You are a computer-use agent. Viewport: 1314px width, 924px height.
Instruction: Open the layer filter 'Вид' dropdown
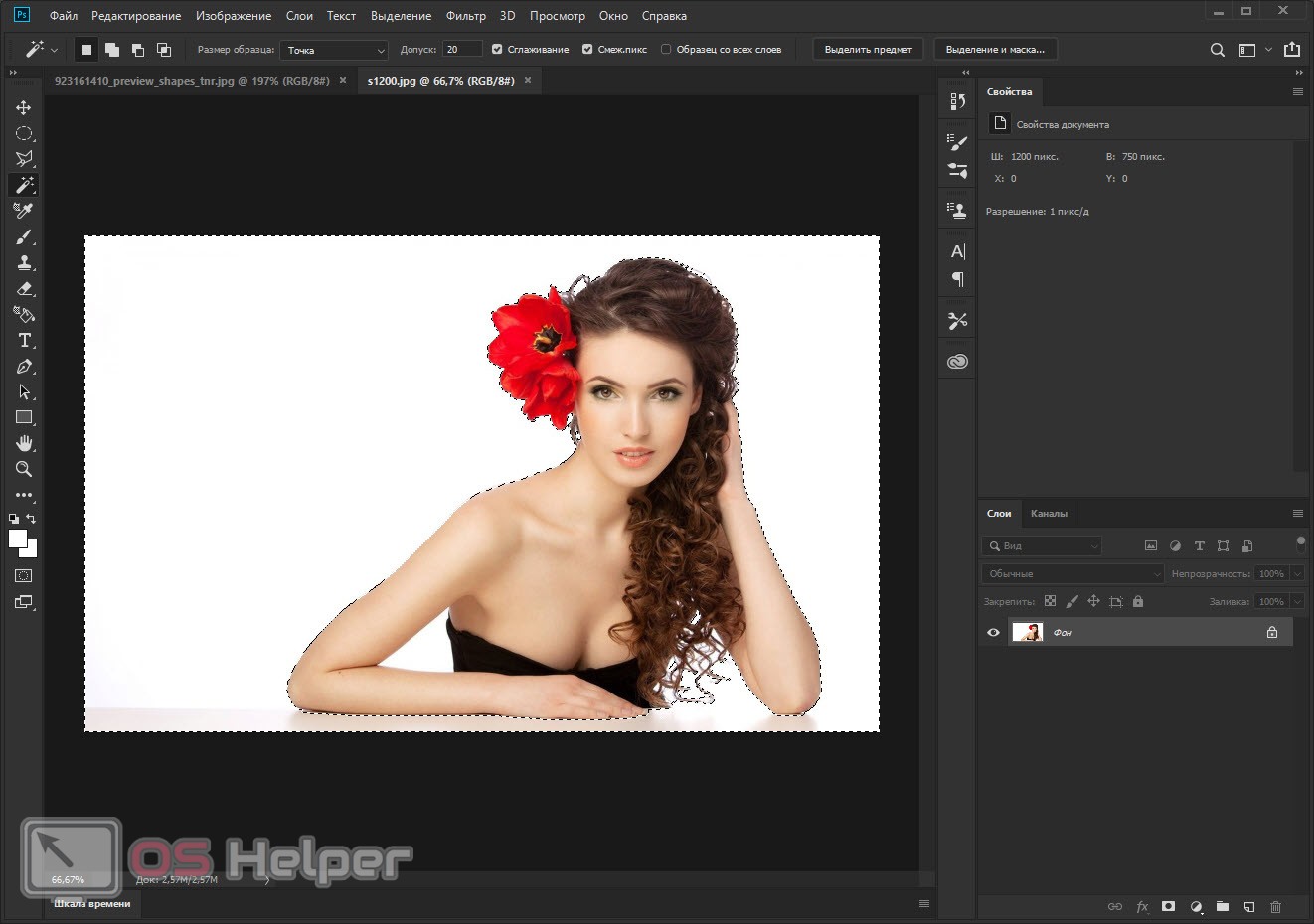[x=1042, y=545]
